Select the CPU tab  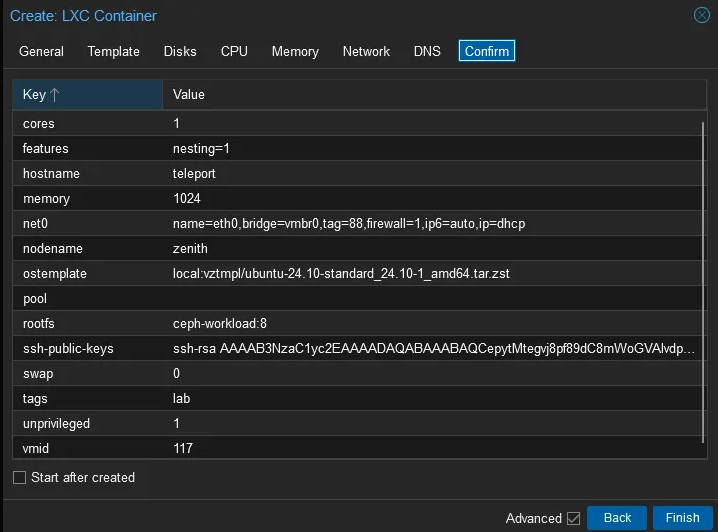[x=234, y=51]
